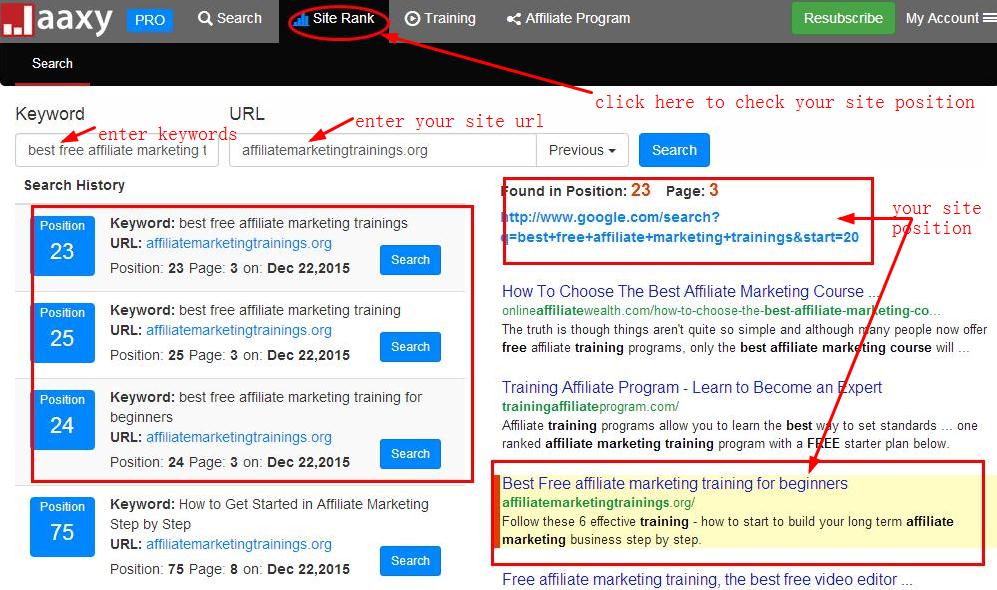Click the Jaaxy logo
Screen dimensions: 997x590
(57, 20)
